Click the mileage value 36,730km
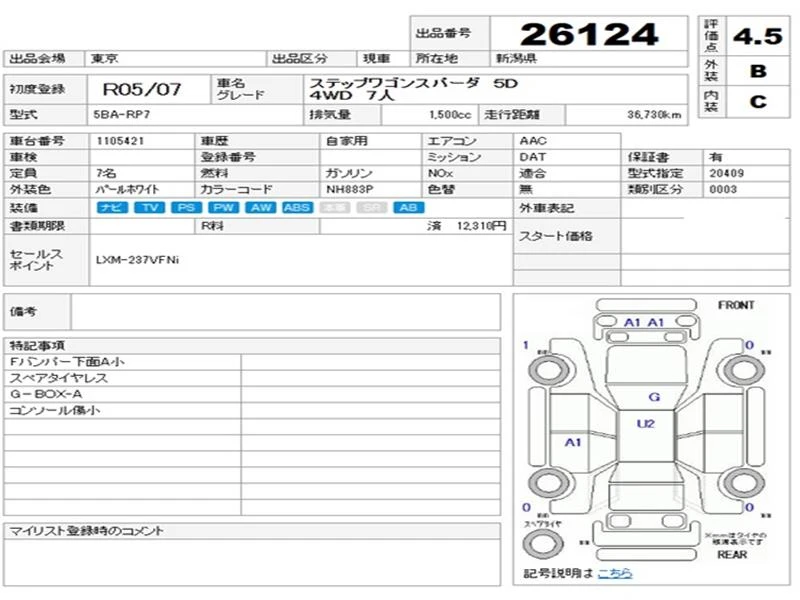Viewport: 800px width, 600px height. tap(654, 115)
